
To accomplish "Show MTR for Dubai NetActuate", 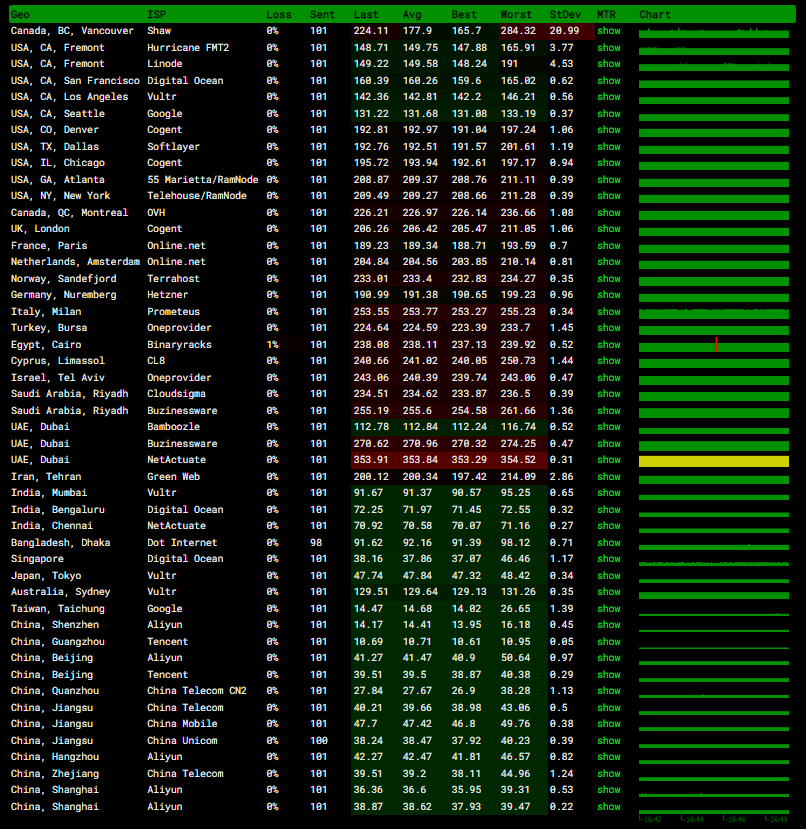I will tap(609, 459).
